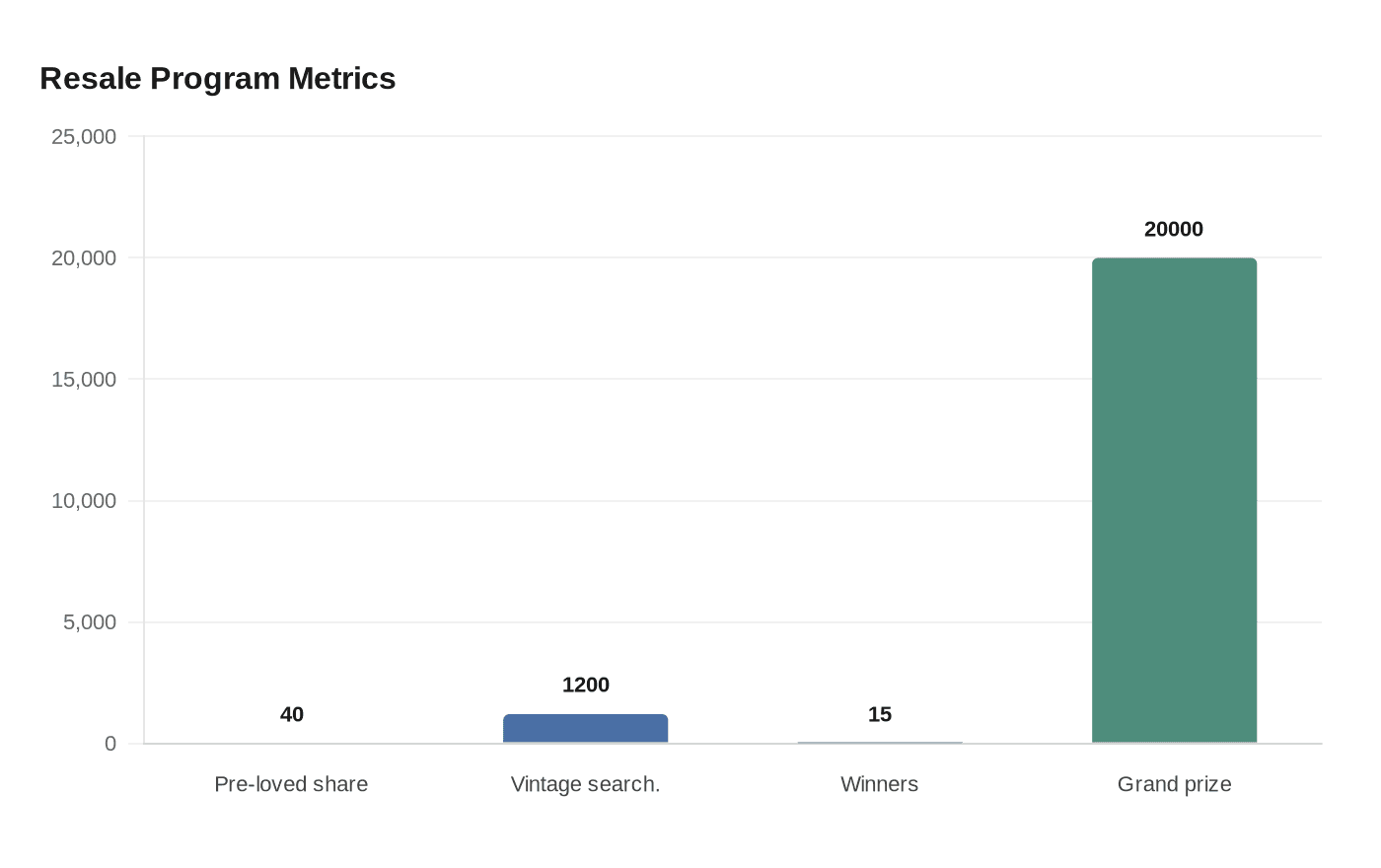This screenshot has height=868, width=1381.
Task: Click the Grand prize axis label
Action: click(1174, 784)
